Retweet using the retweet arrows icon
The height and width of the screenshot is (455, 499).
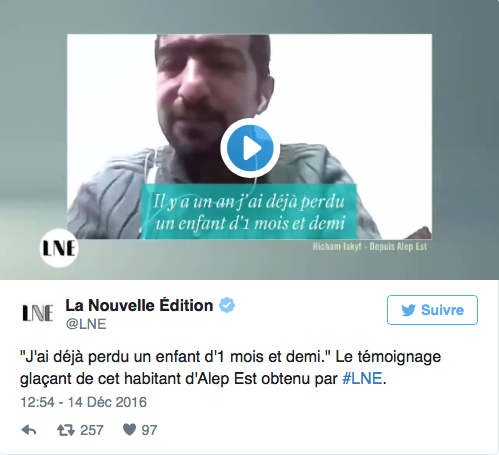pyautogui.click(x=66, y=430)
